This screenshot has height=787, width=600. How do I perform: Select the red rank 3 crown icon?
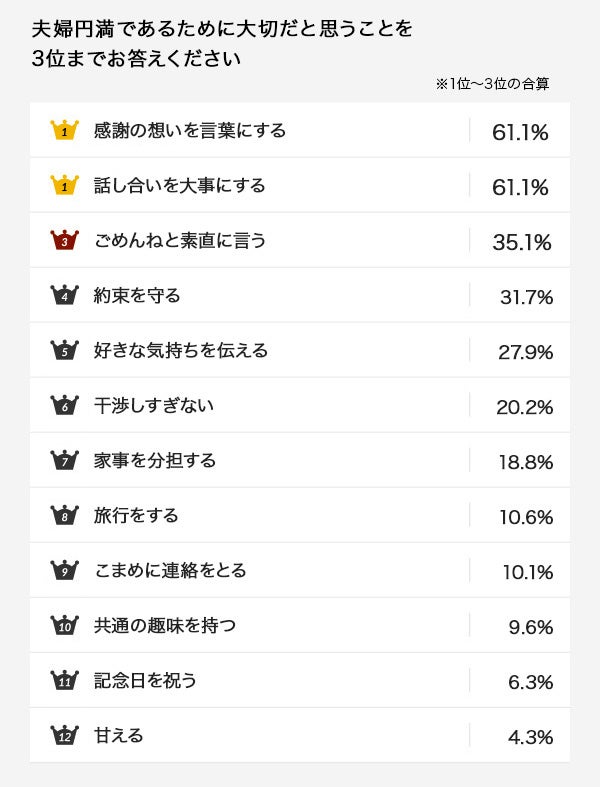pos(64,240)
